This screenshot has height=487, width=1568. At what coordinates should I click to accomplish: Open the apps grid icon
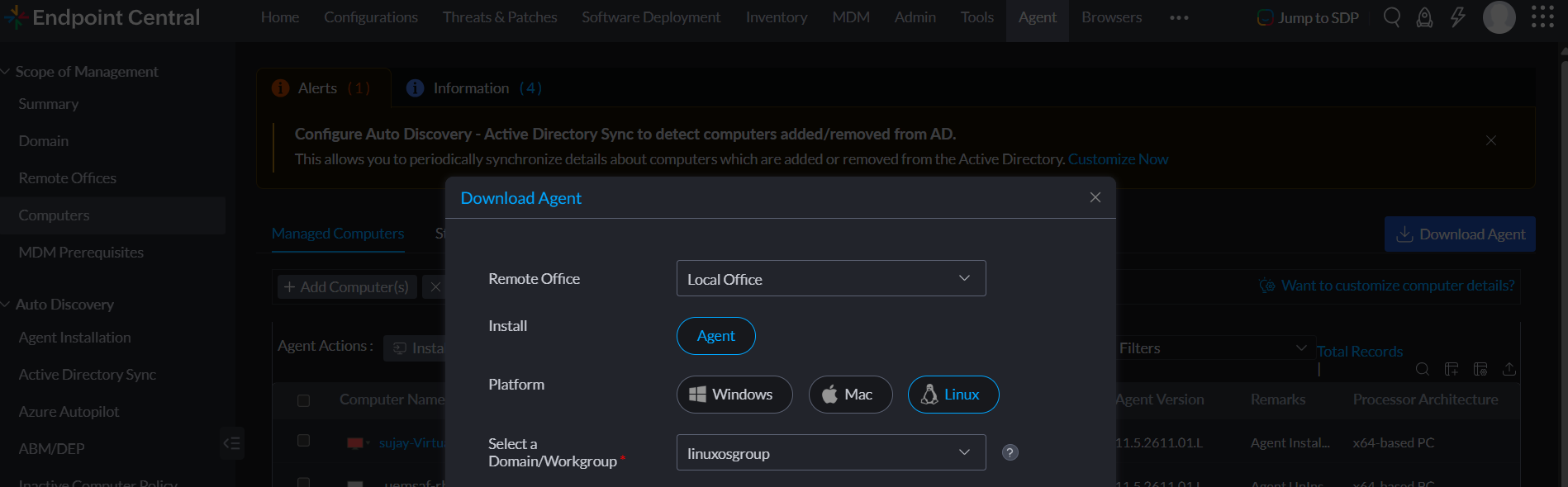[x=1542, y=17]
